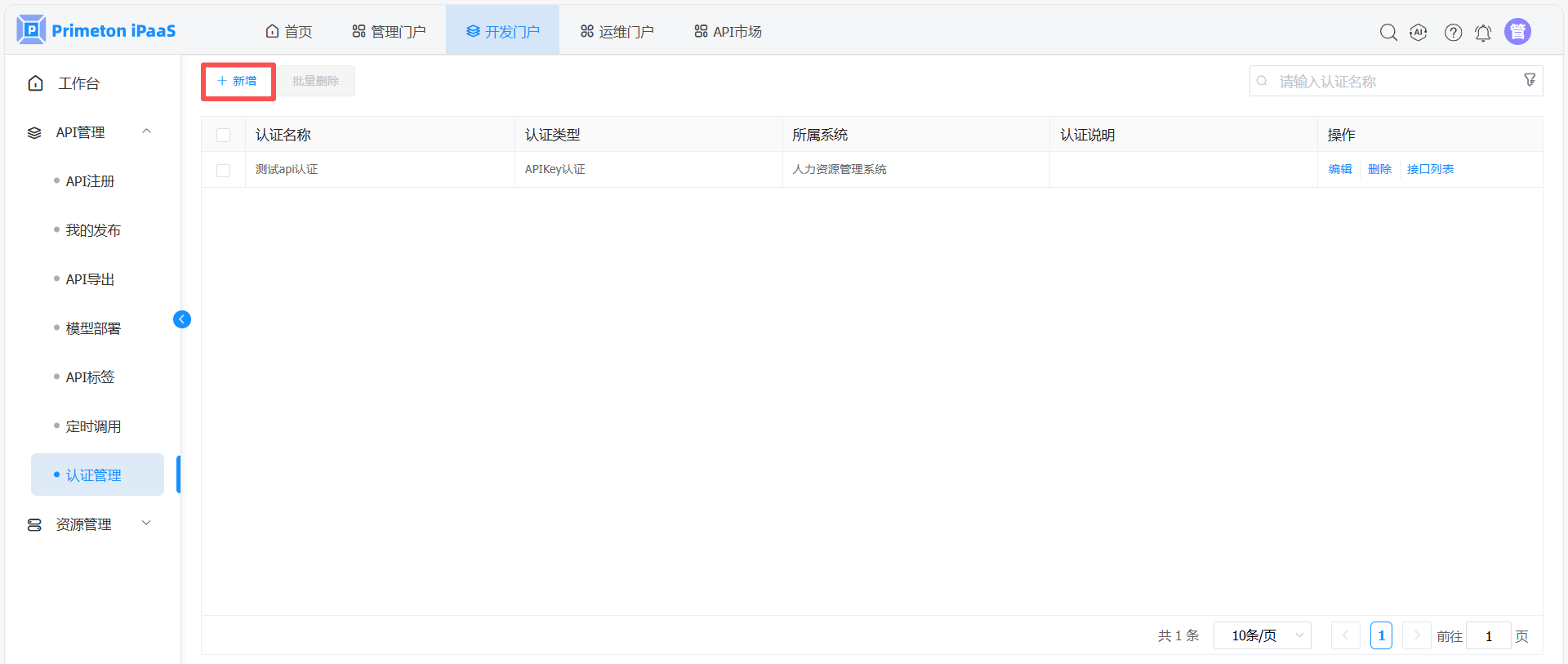
Task: Click the Primeton iPaaS logo
Action: (x=96, y=30)
